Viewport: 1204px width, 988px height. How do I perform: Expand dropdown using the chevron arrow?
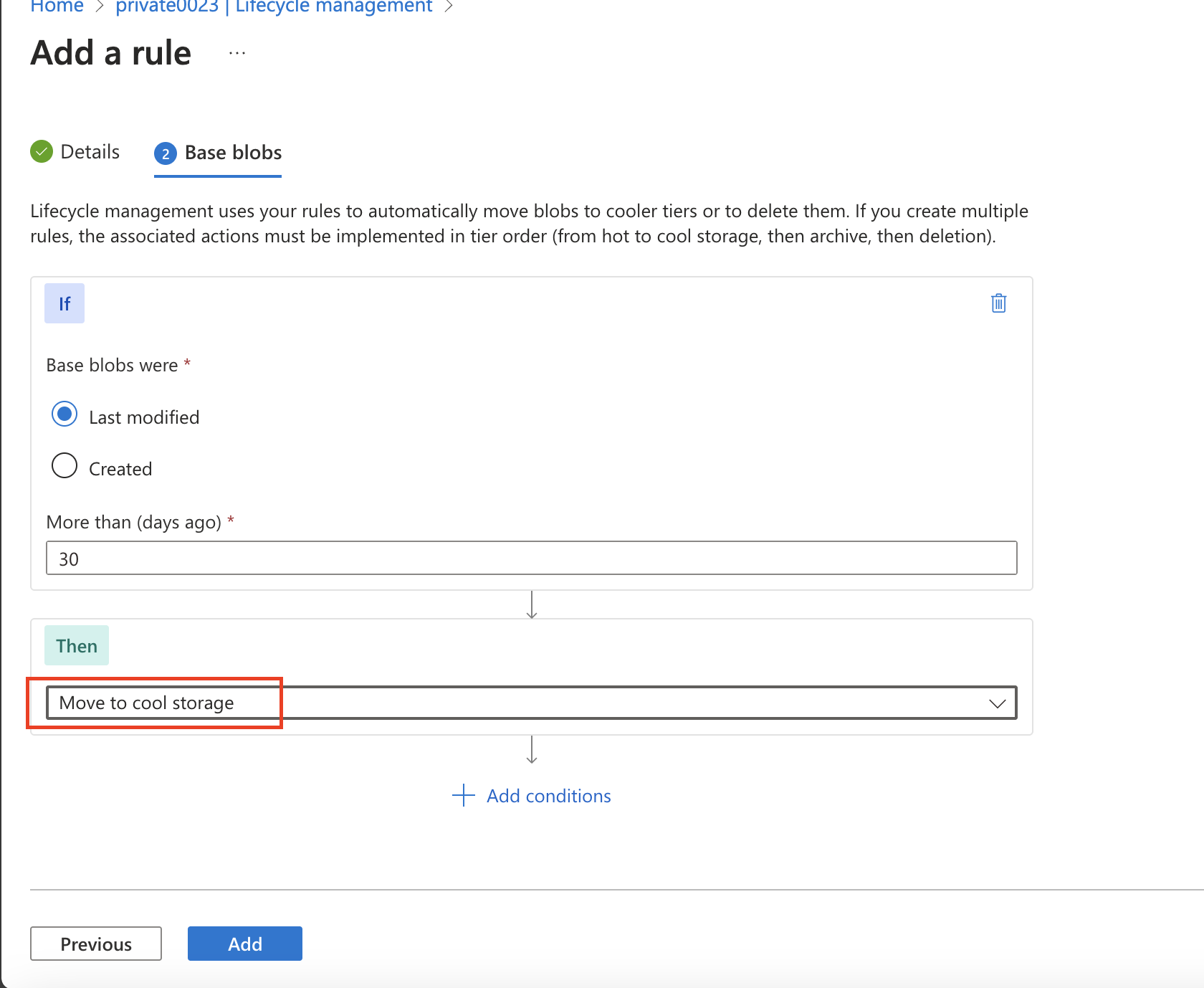click(997, 703)
